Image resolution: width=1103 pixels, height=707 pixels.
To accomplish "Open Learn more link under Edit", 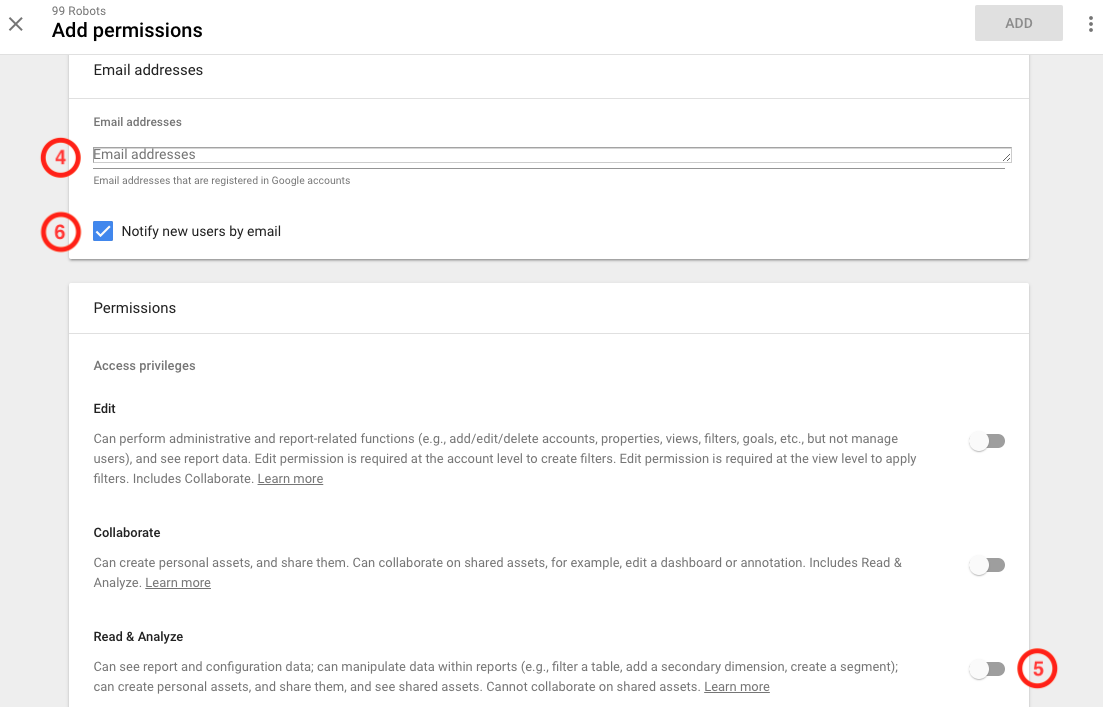I will pos(291,478).
